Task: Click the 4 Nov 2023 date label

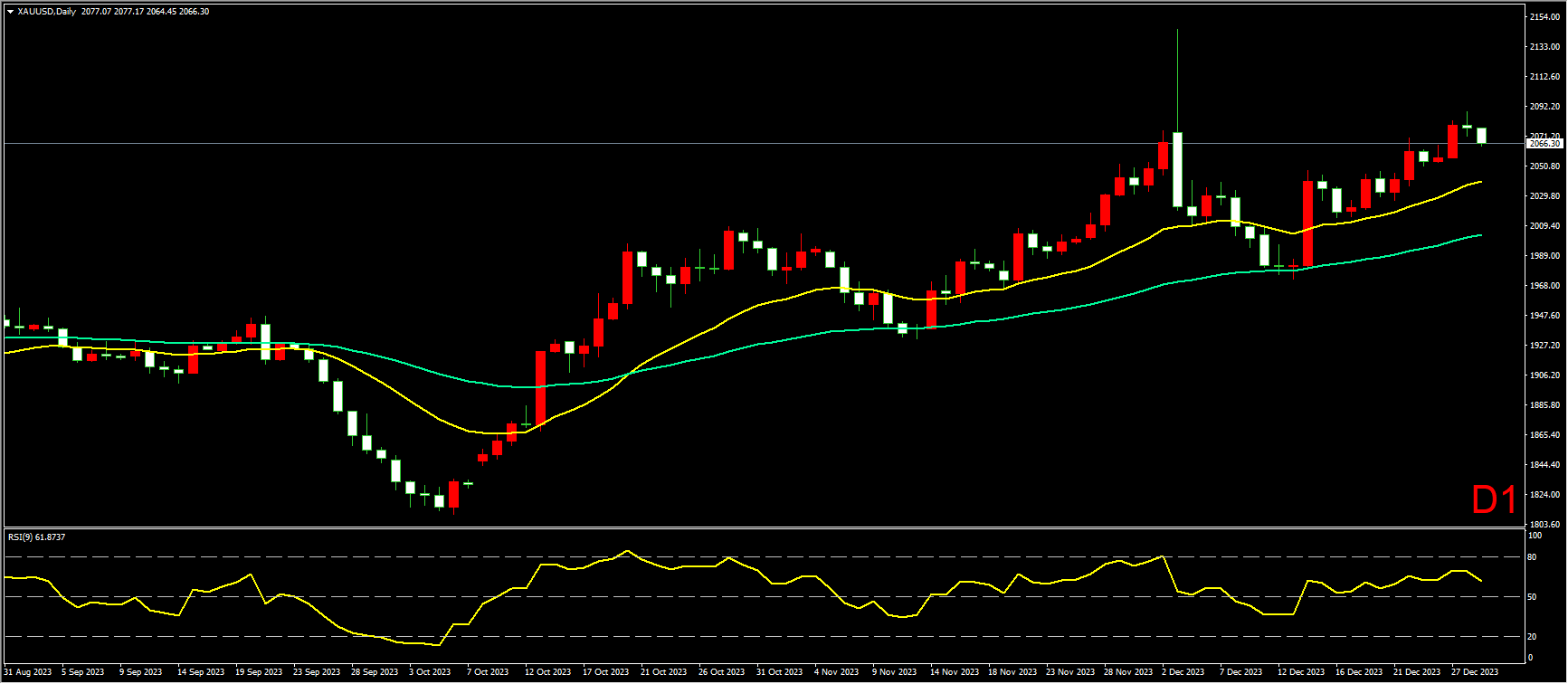Action: tap(836, 672)
